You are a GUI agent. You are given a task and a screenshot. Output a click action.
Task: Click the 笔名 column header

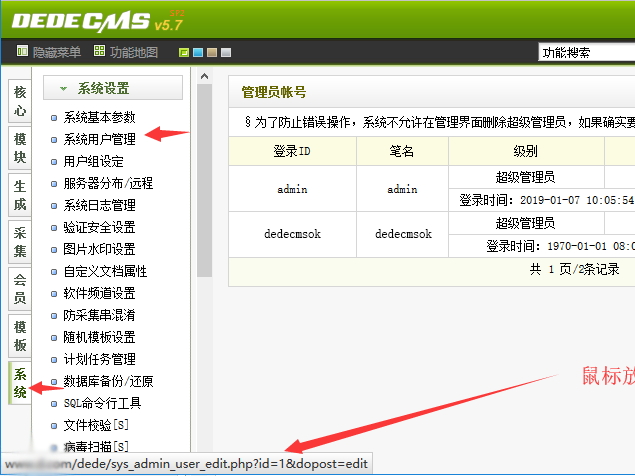click(402, 151)
